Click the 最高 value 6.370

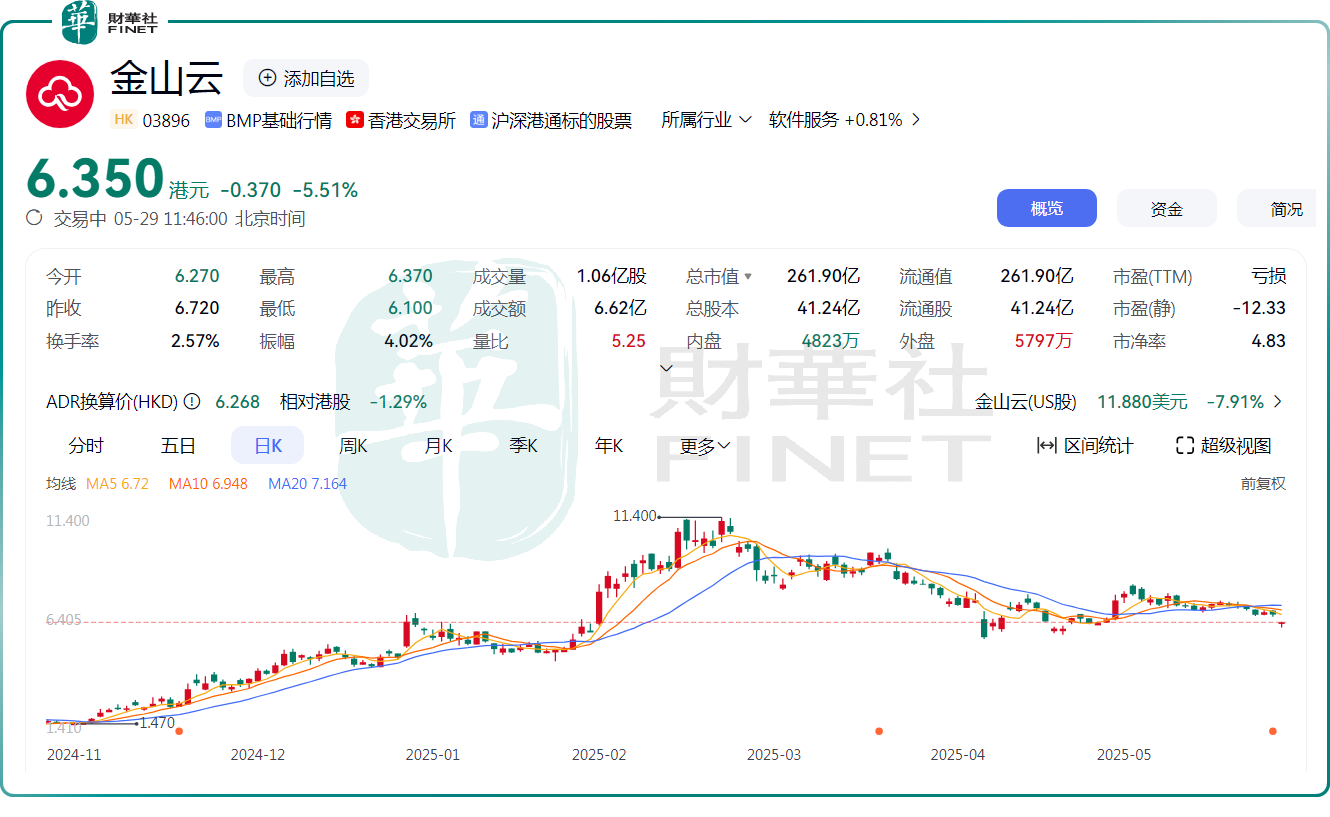coord(410,277)
